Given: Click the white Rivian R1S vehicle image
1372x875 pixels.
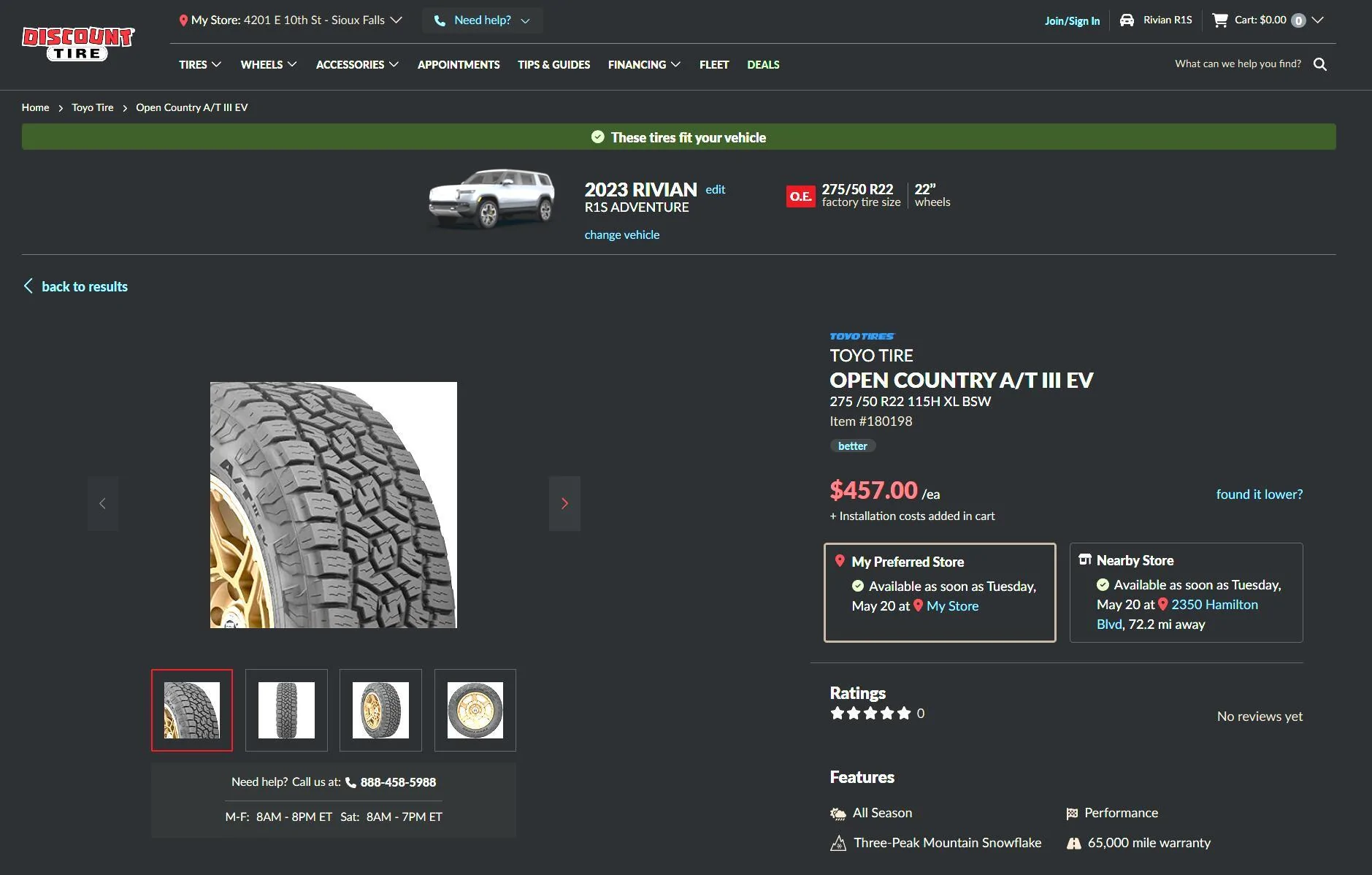Looking at the screenshot, I should pyautogui.click(x=491, y=198).
